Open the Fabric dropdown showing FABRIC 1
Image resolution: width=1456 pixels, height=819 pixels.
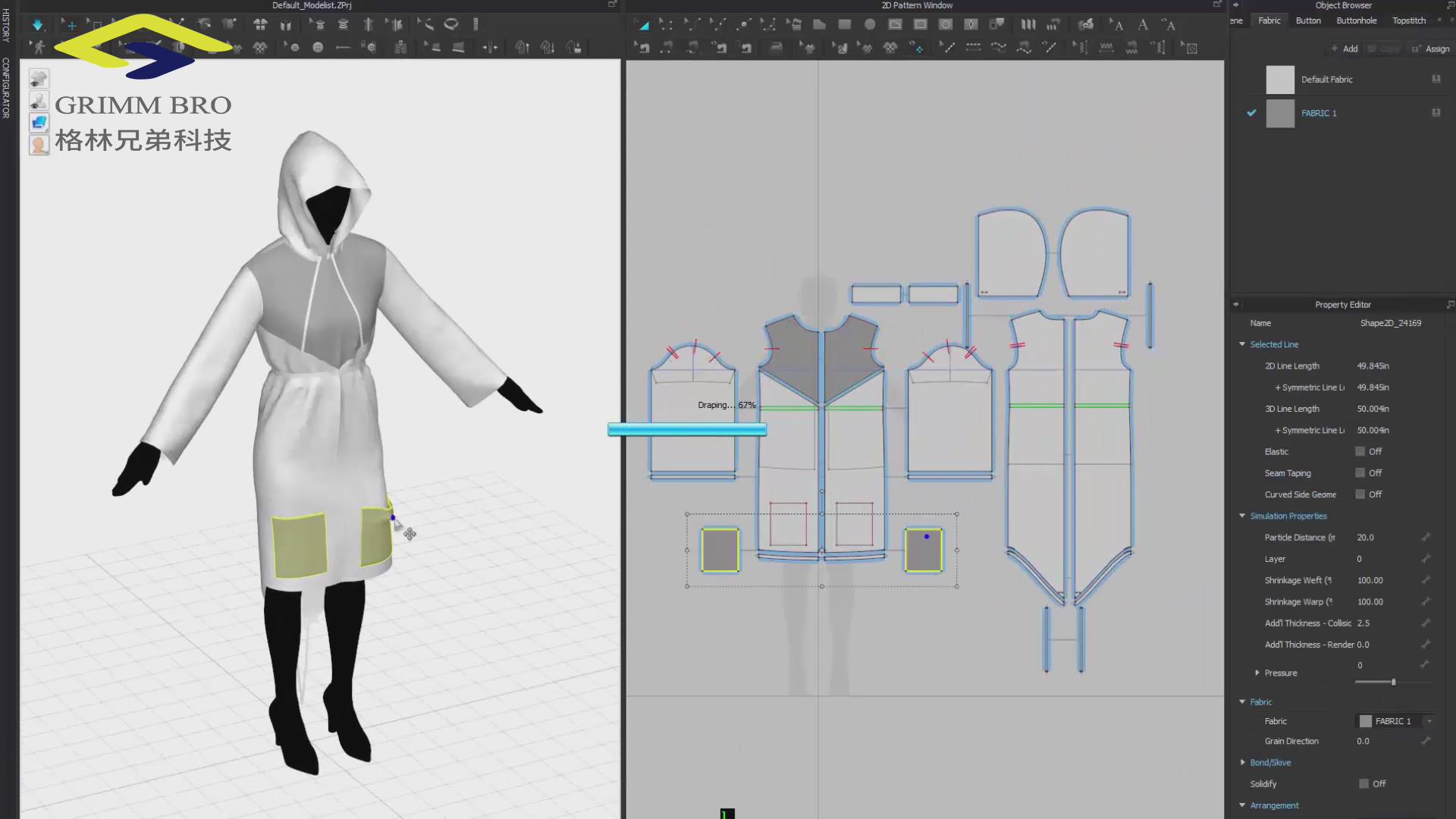(1395, 721)
